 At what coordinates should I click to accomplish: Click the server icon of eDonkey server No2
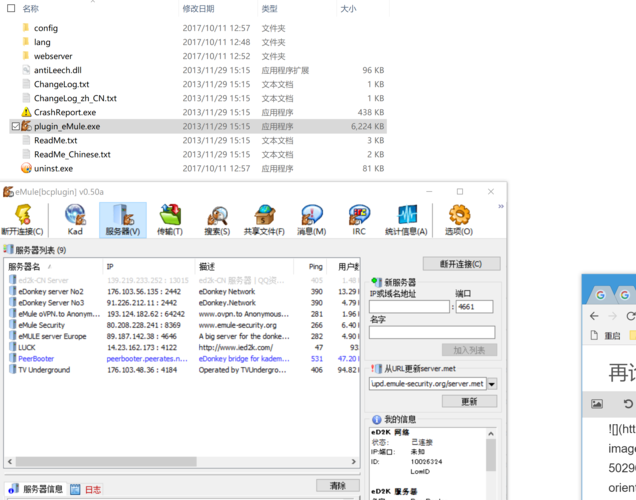13,291
